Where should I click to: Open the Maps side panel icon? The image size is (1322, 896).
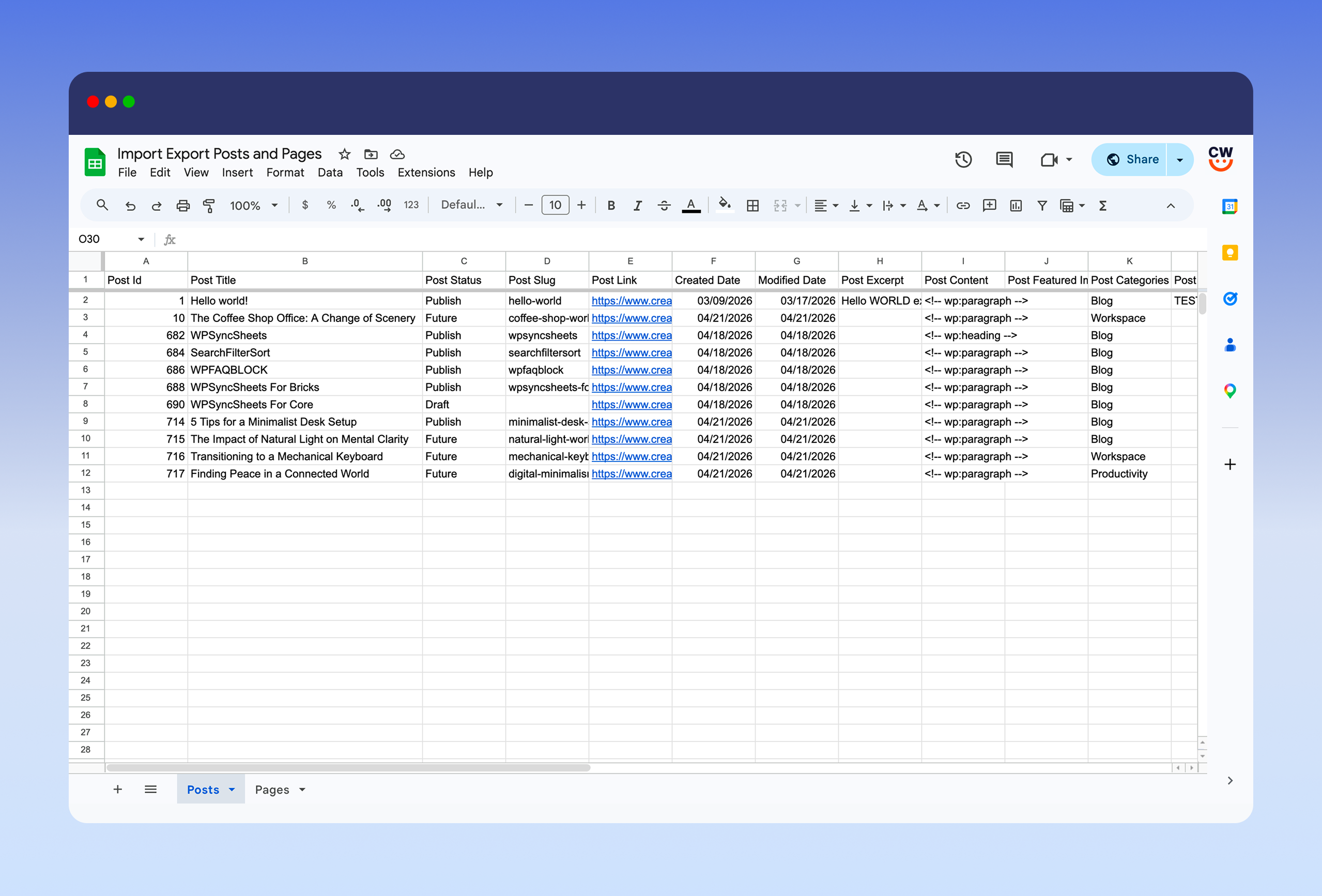(1230, 391)
